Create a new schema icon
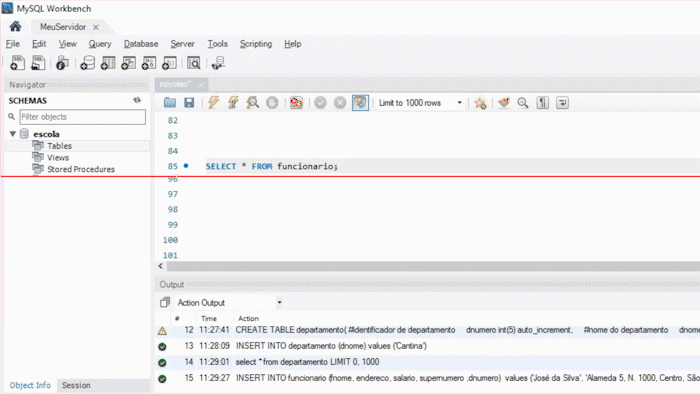Image resolution: width=700 pixels, height=394 pixels. [x=88, y=63]
